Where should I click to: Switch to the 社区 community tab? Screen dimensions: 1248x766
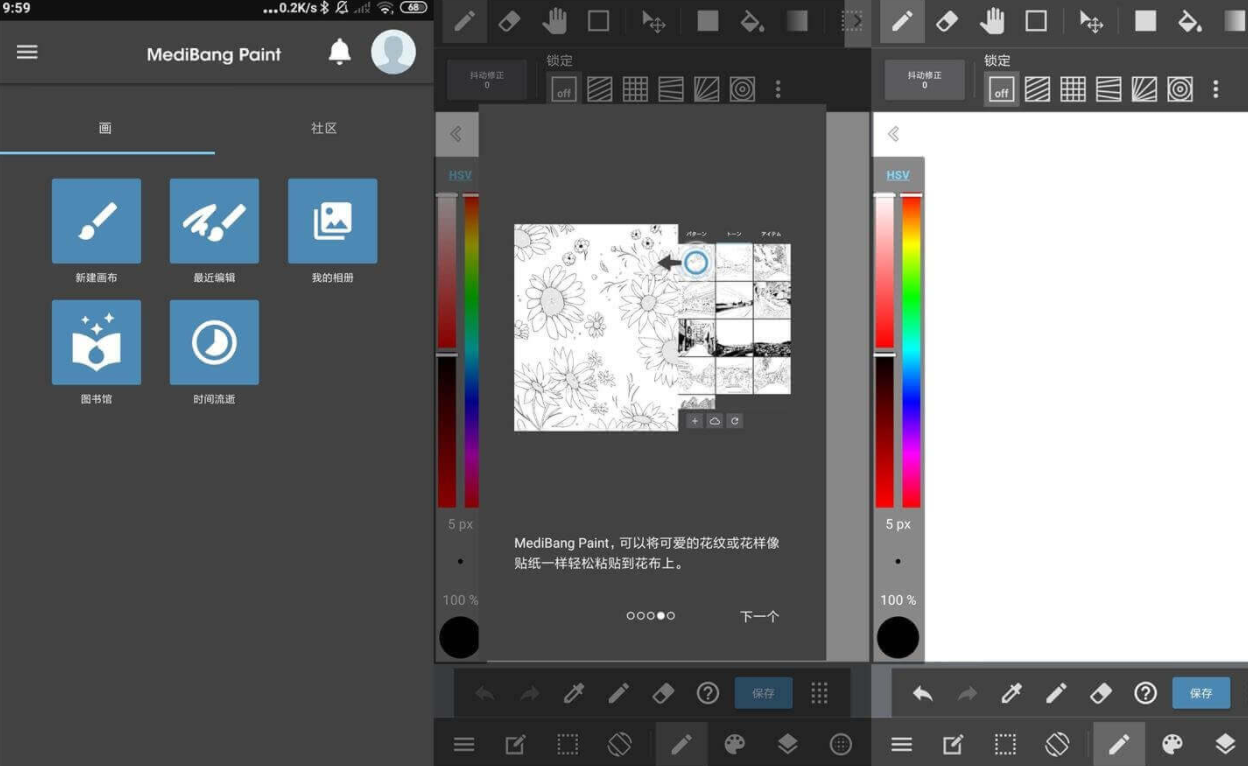pos(323,129)
